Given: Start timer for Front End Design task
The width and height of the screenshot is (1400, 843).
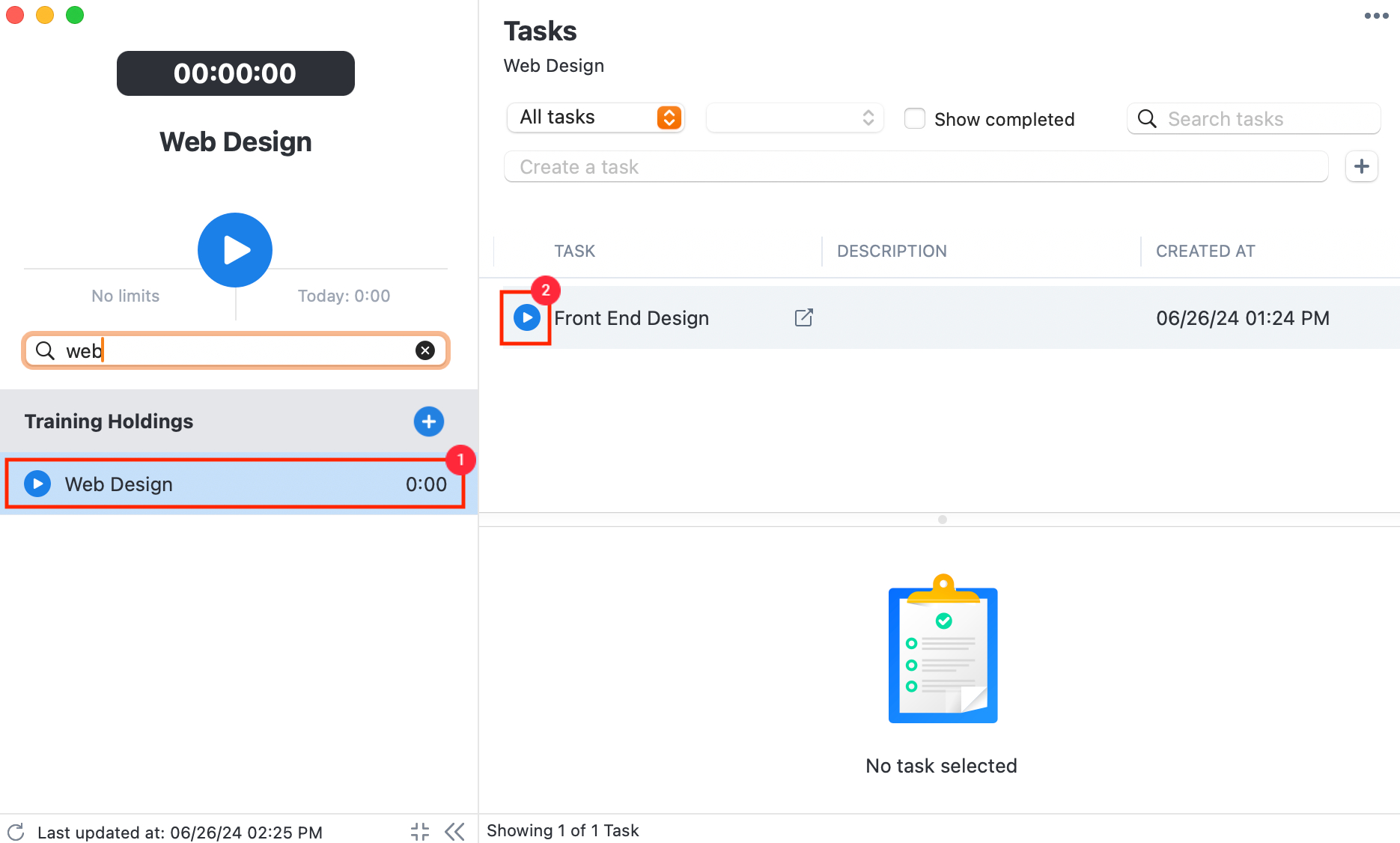Looking at the screenshot, I should 526,317.
